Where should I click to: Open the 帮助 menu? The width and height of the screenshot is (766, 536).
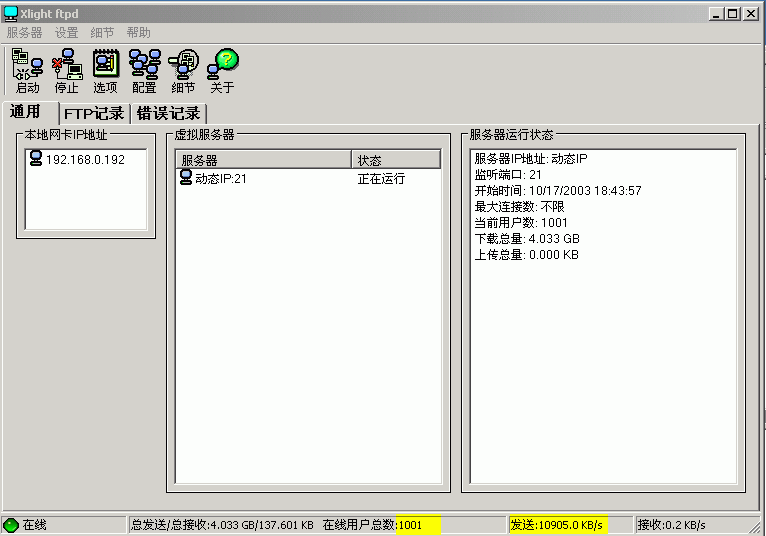point(138,33)
